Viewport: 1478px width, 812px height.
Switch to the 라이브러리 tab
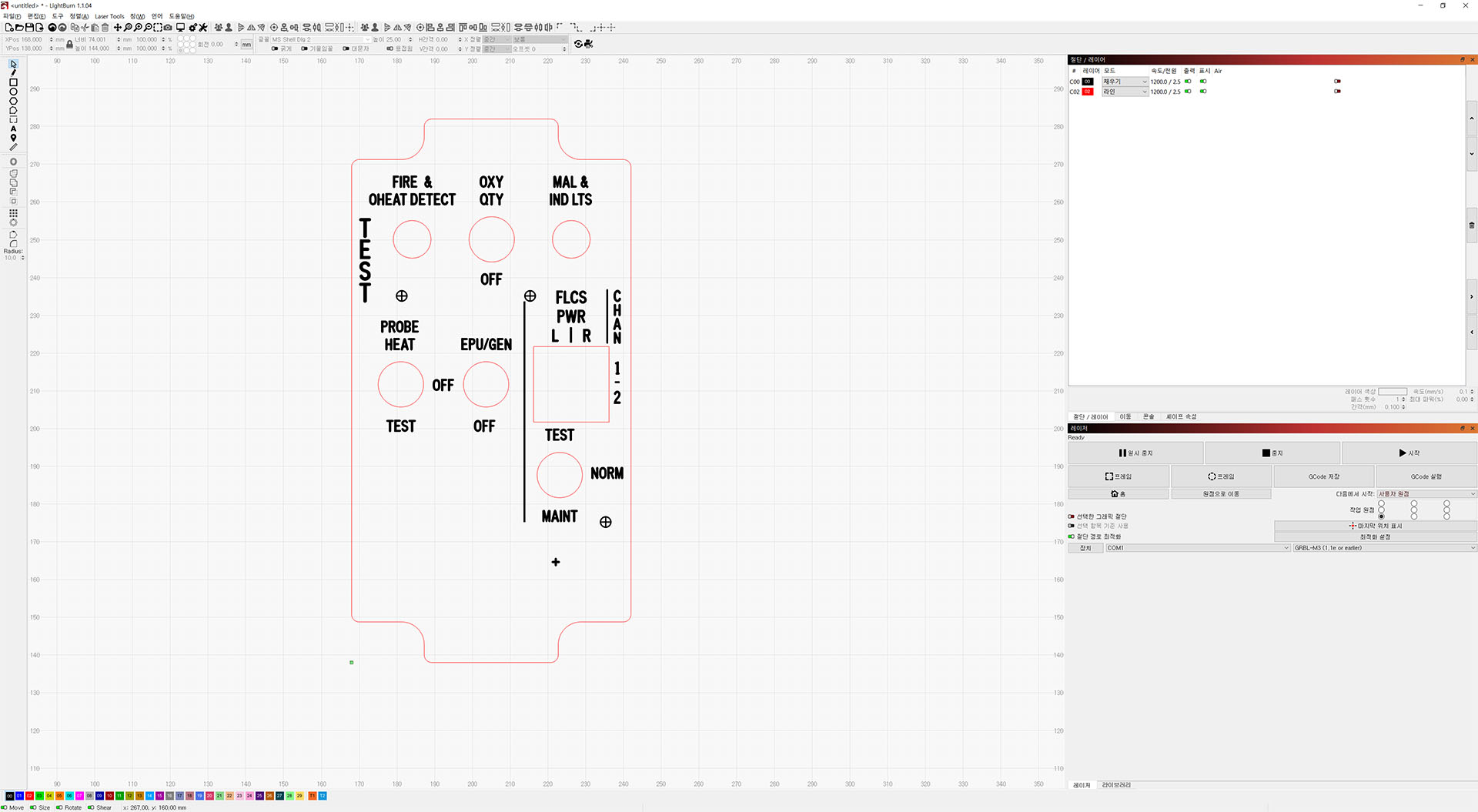1116,785
